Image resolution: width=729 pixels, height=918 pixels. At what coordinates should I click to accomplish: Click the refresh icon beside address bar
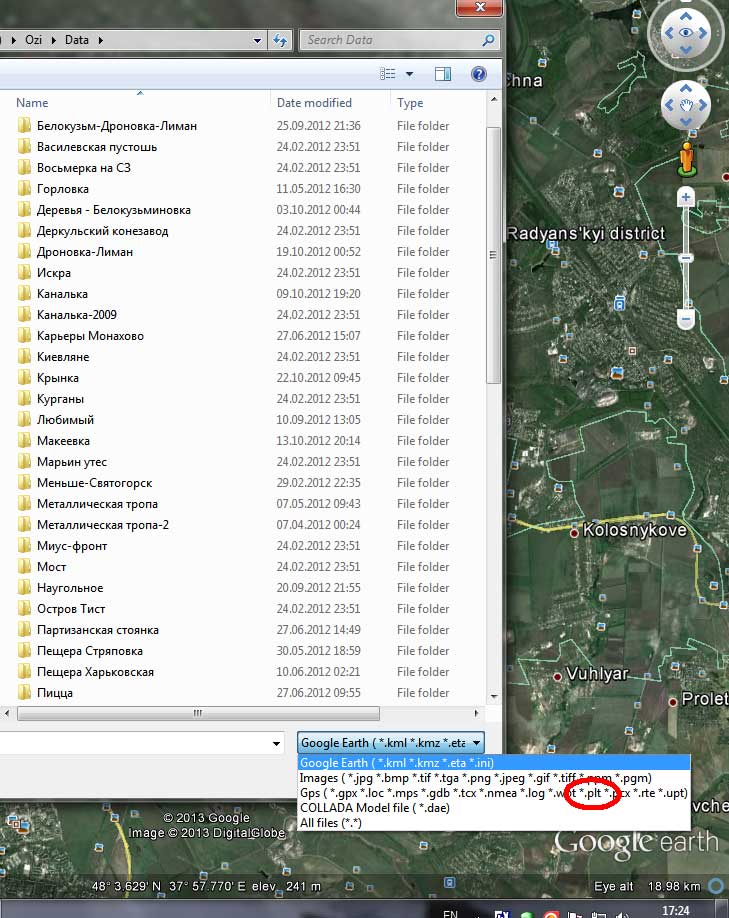(281, 40)
